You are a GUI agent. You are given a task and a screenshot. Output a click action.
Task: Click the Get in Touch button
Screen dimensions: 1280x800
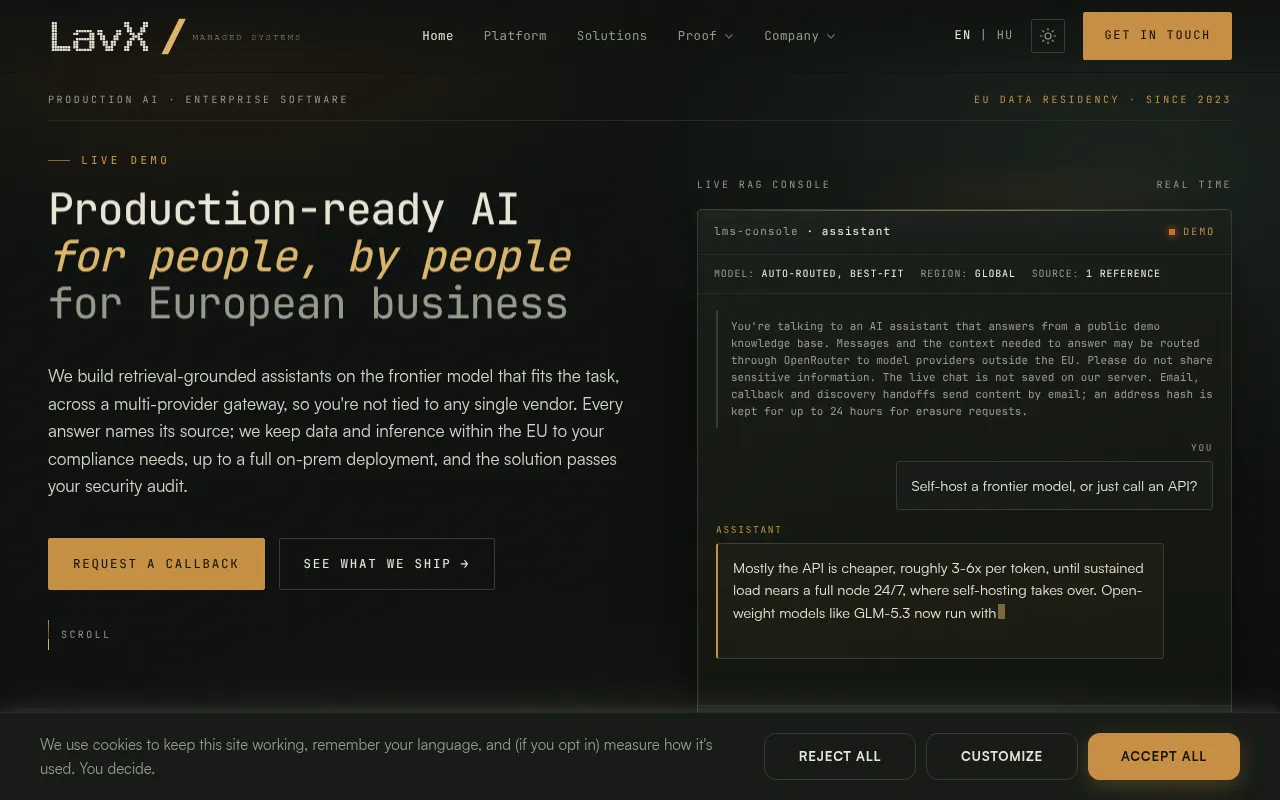coord(1157,35)
